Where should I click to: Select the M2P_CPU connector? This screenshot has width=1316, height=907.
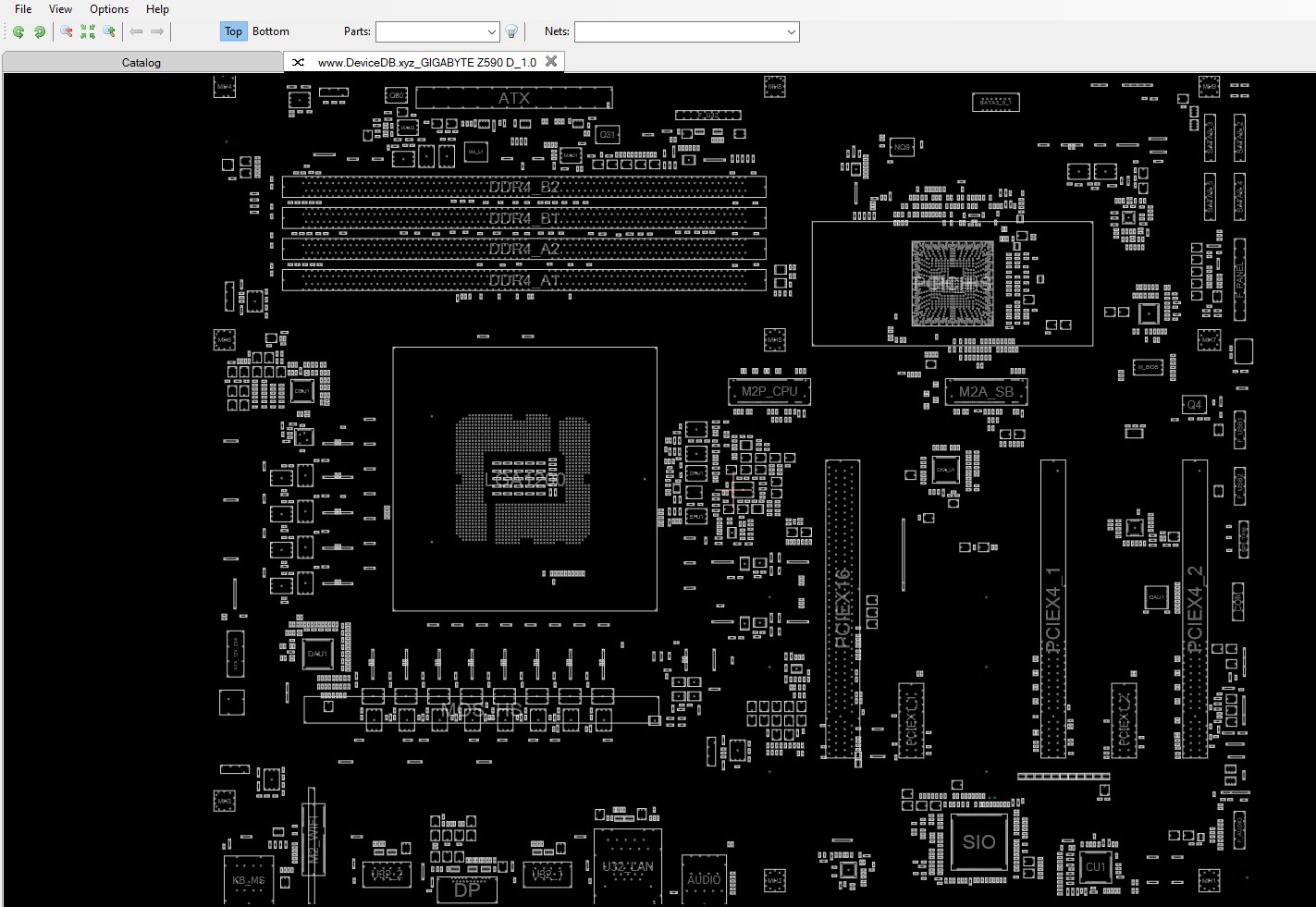point(769,391)
